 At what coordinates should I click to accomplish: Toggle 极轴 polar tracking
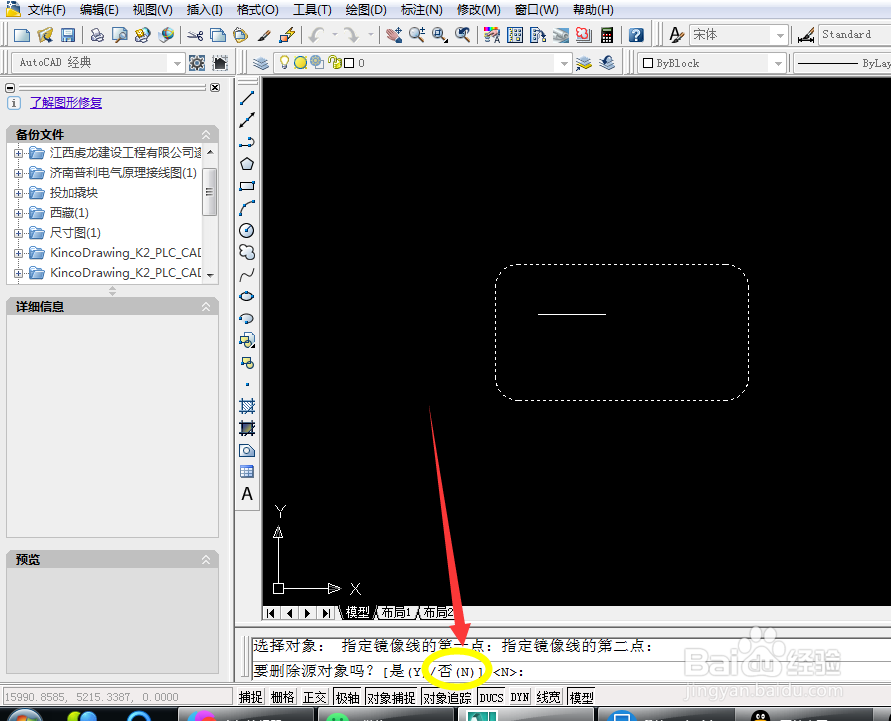347,697
